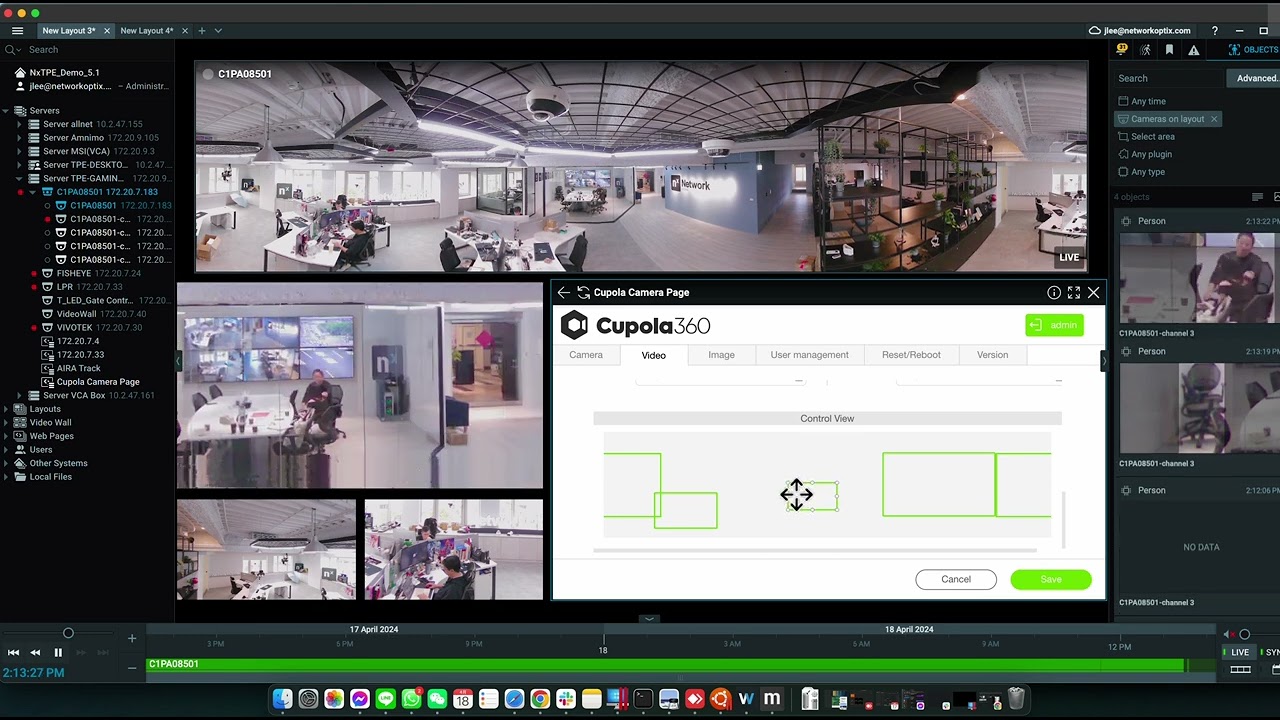The height and width of the screenshot is (720, 1280).
Task: Rewind playback with the backward button
Action: pos(35,653)
